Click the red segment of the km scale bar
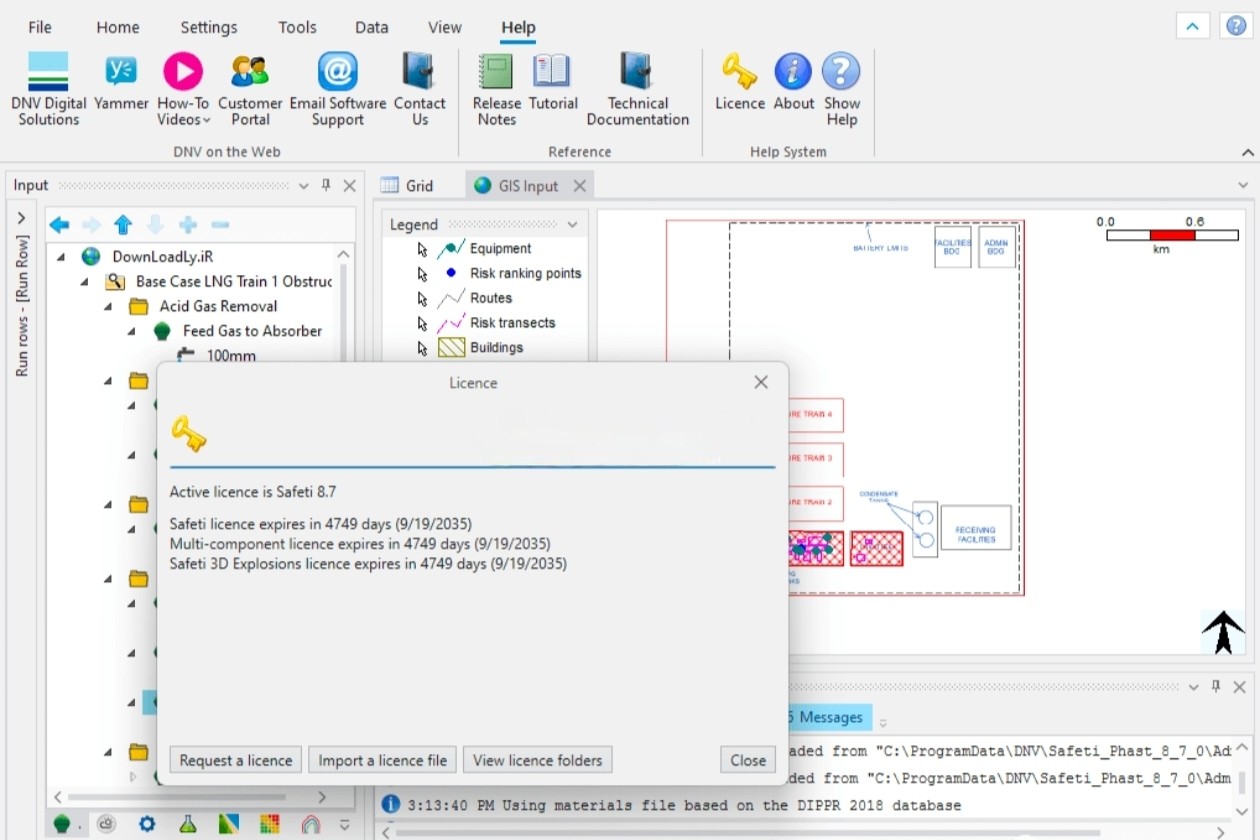This screenshot has width=1260, height=840. pyautogui.click(x=1172, y=236)
